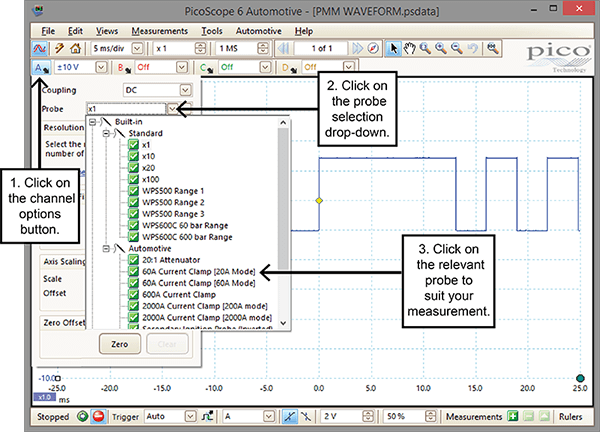This screenshot has height=432, width=600.
Task: Open advanced trigger settings icon
Action: [207, 416]
